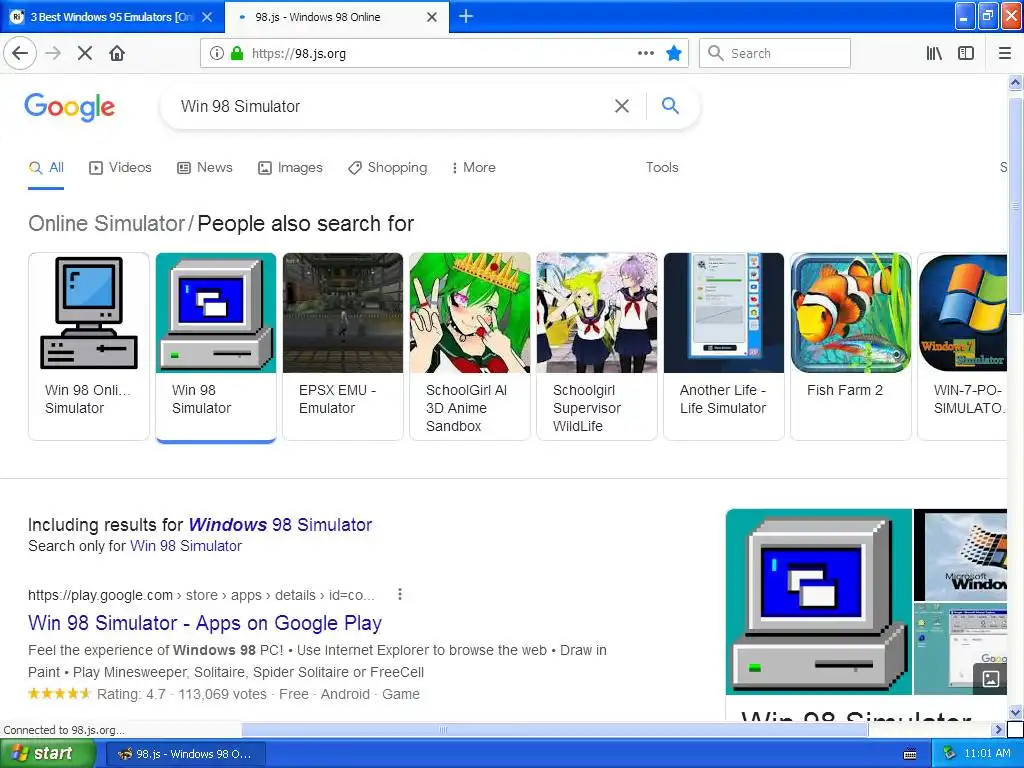Toggle the browser sidebar

point(966,54)
